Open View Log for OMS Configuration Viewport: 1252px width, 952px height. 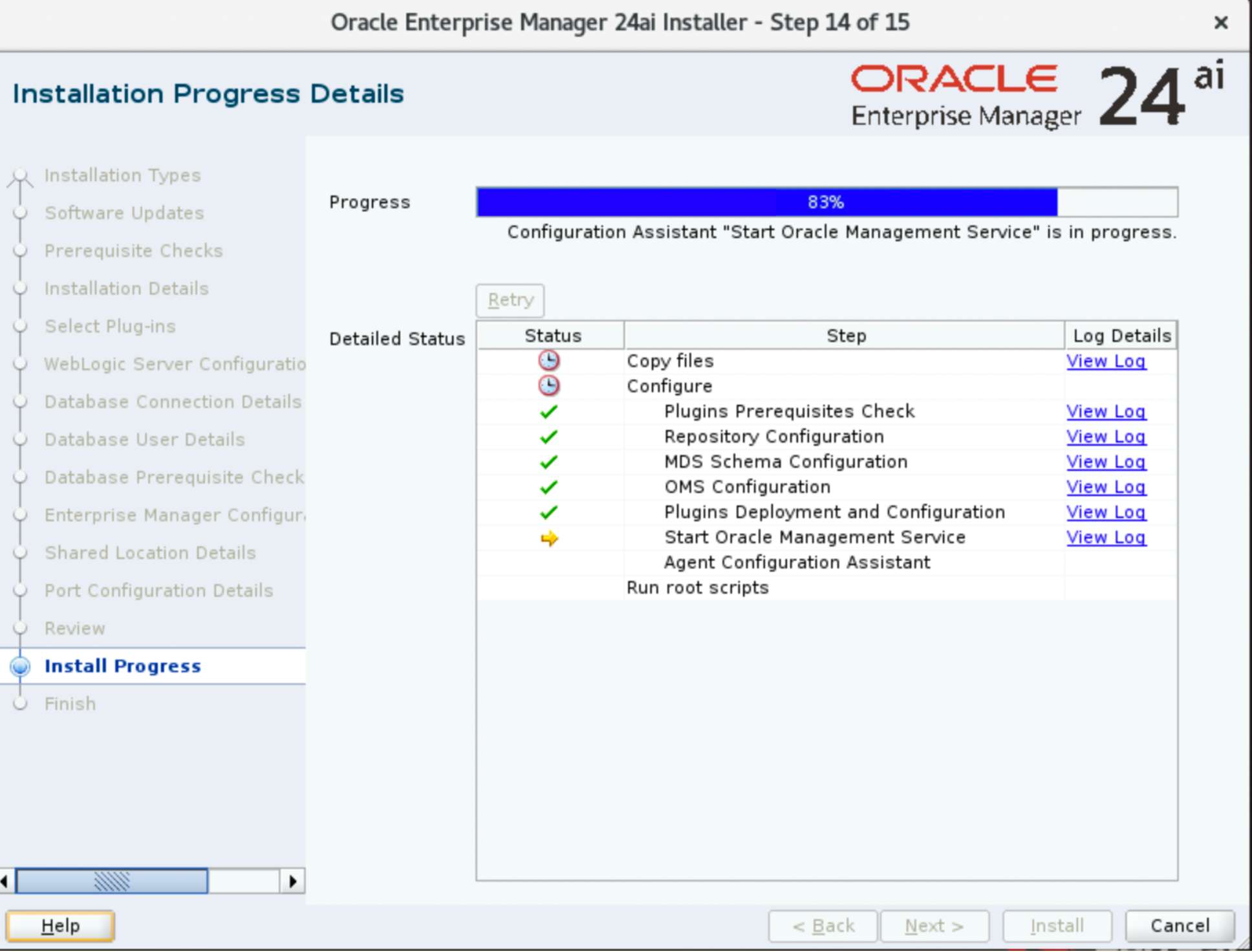pos(1106,487)
